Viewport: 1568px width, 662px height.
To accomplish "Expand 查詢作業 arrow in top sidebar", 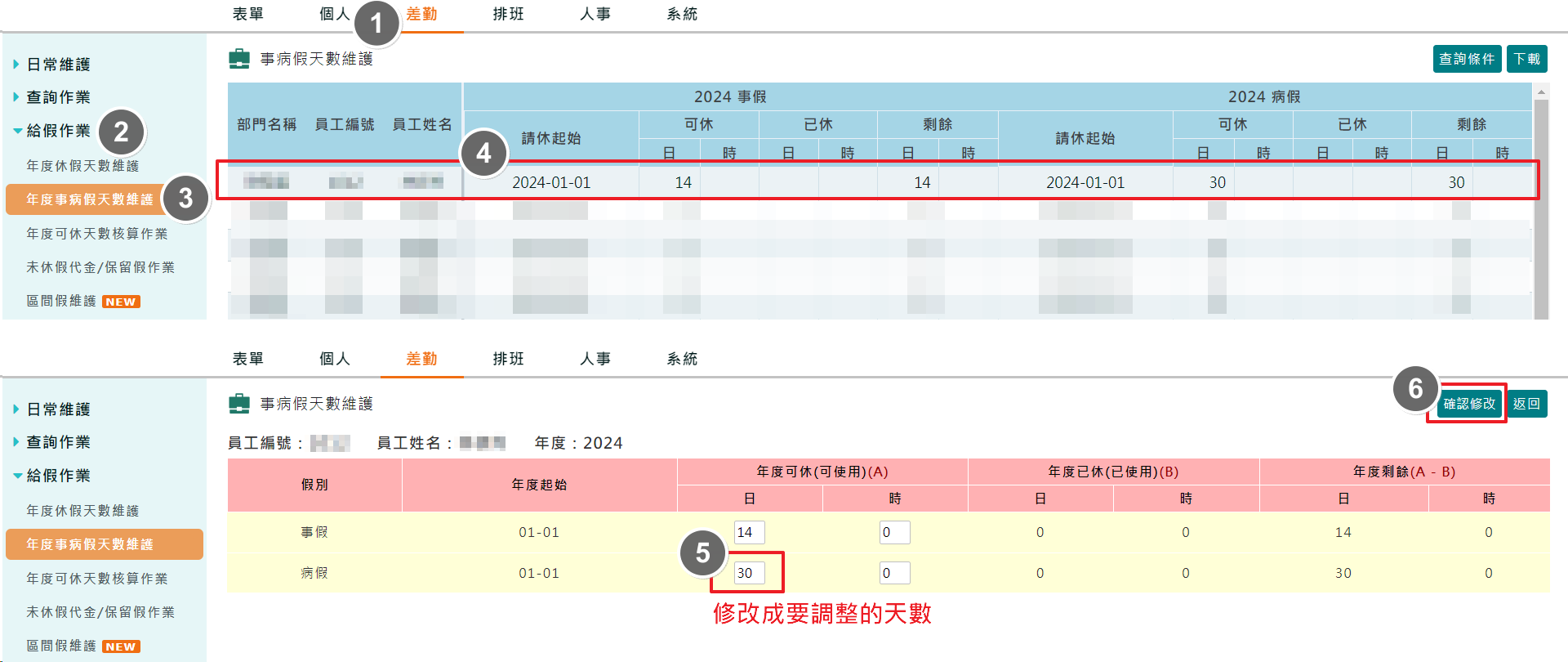I will pyautogui.click(x=16, y=97).
